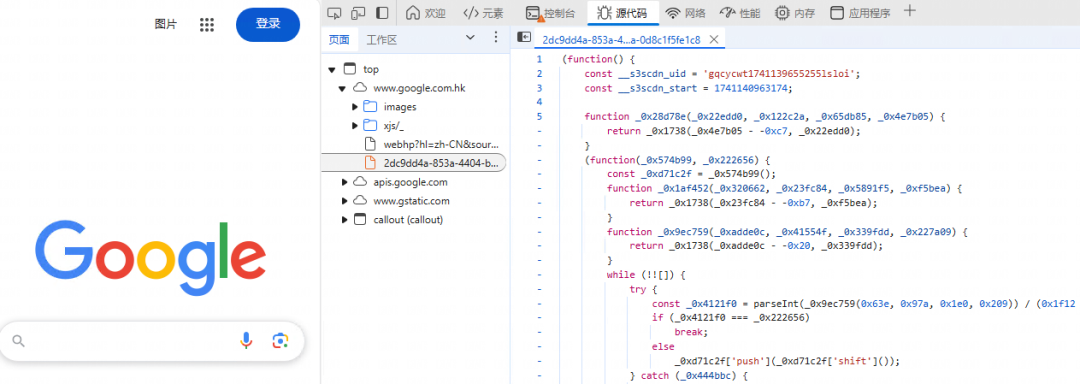This screenshot has width=1080, height=384.
Task: Switch to the 控制台 tab
Action: (x=551, y=12)
